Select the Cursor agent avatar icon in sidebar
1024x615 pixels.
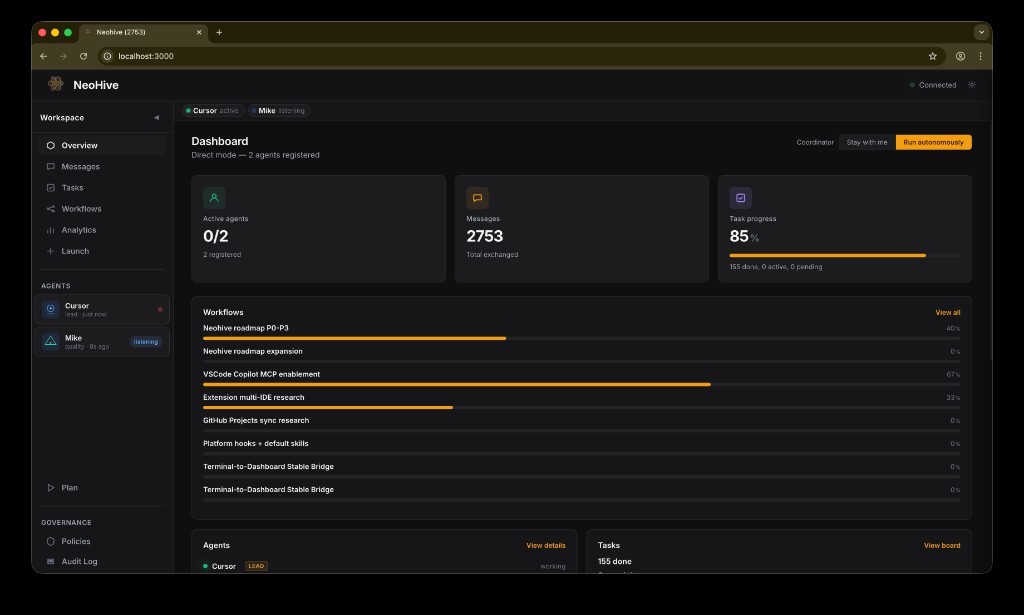click(x=50, y=309)
